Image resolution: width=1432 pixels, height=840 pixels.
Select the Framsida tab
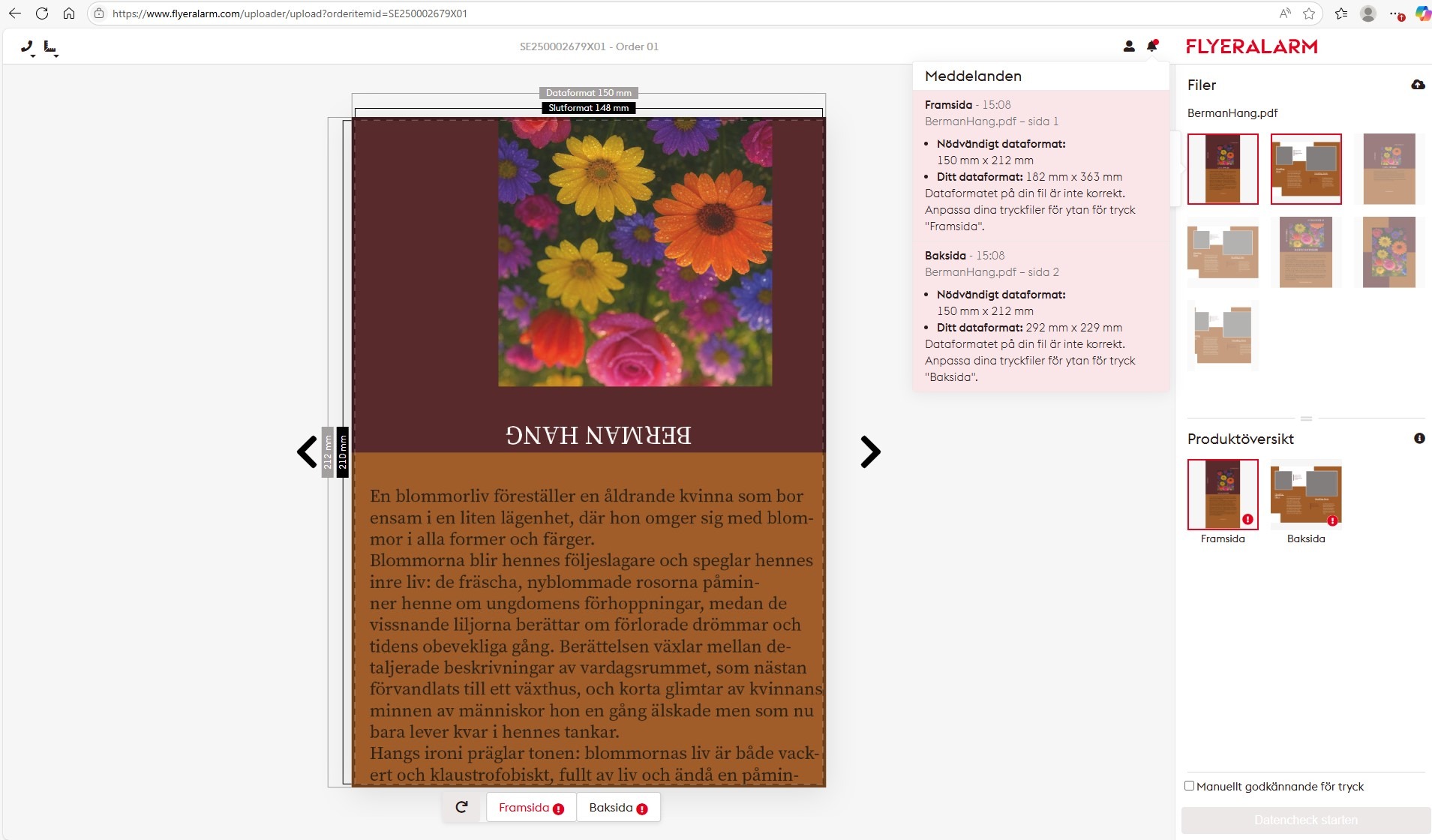tap(531, 808)
